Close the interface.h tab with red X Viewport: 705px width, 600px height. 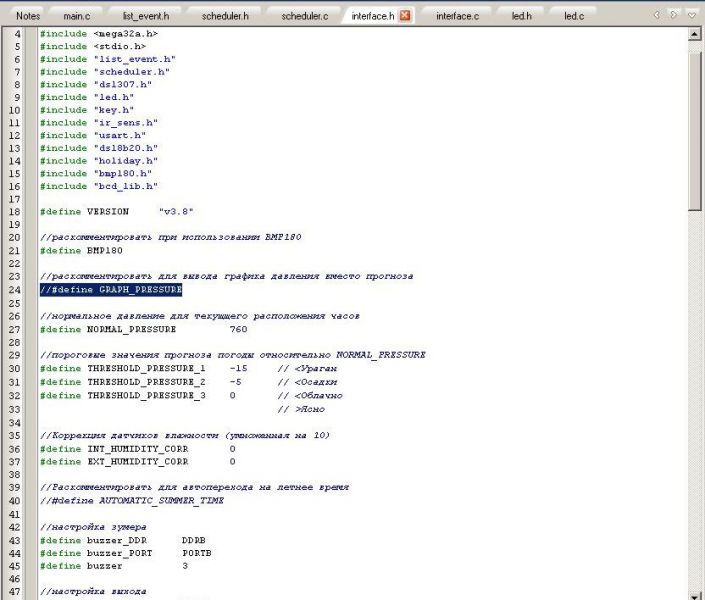(405, 16)
